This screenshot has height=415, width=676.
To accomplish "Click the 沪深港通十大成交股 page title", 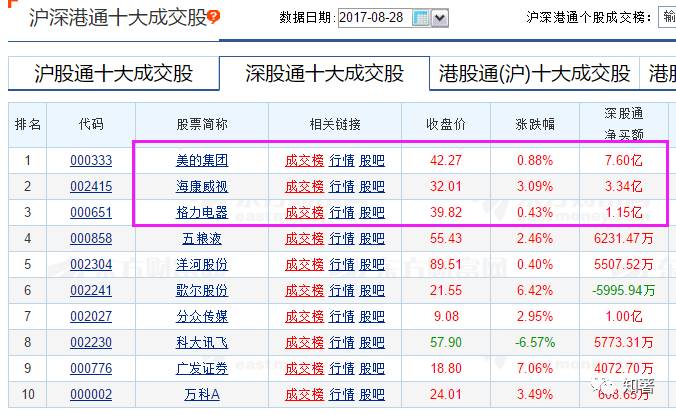I will [x=118, y=18].
